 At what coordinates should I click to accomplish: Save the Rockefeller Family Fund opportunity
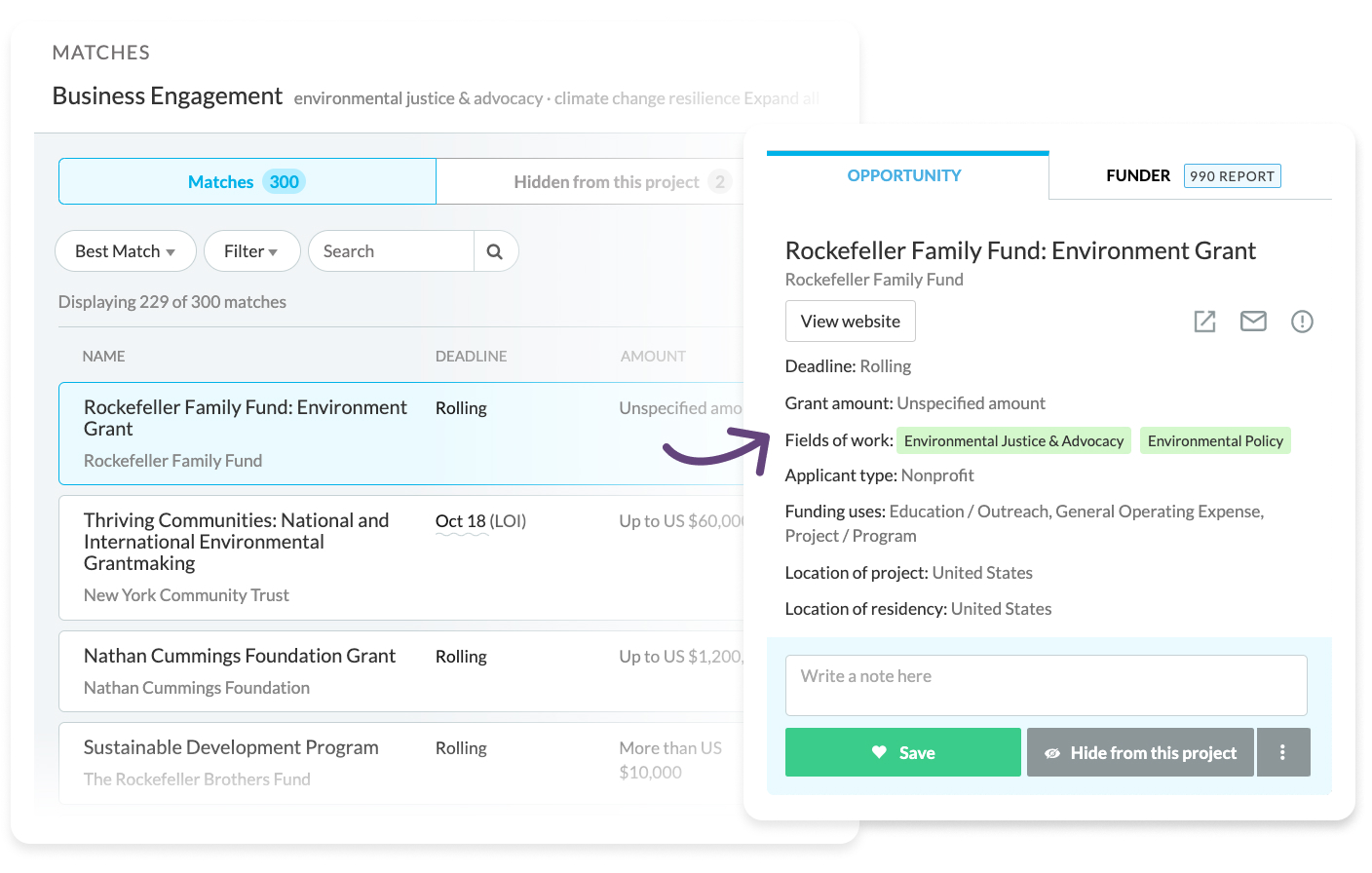pos(902,751)
